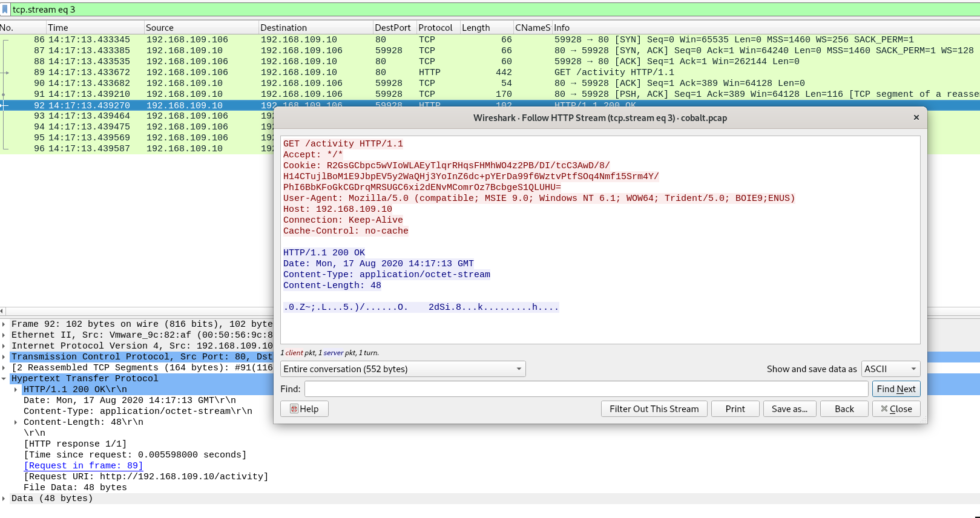Select packet 88 ACK row
Screen dimensions: 980x518
click(x=490, y=61)
